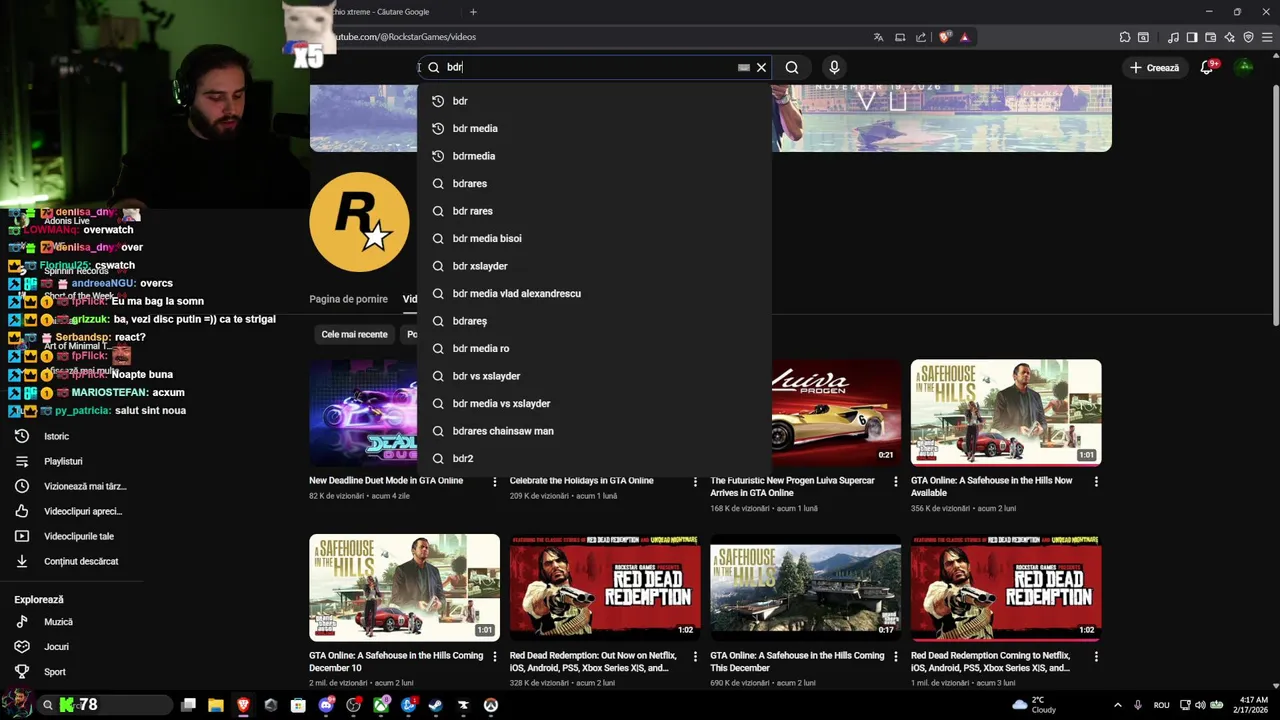This screenshot has width=1280, height=720.
Task: Click the search magnifier button beside the search box
Action: (792, 67)
